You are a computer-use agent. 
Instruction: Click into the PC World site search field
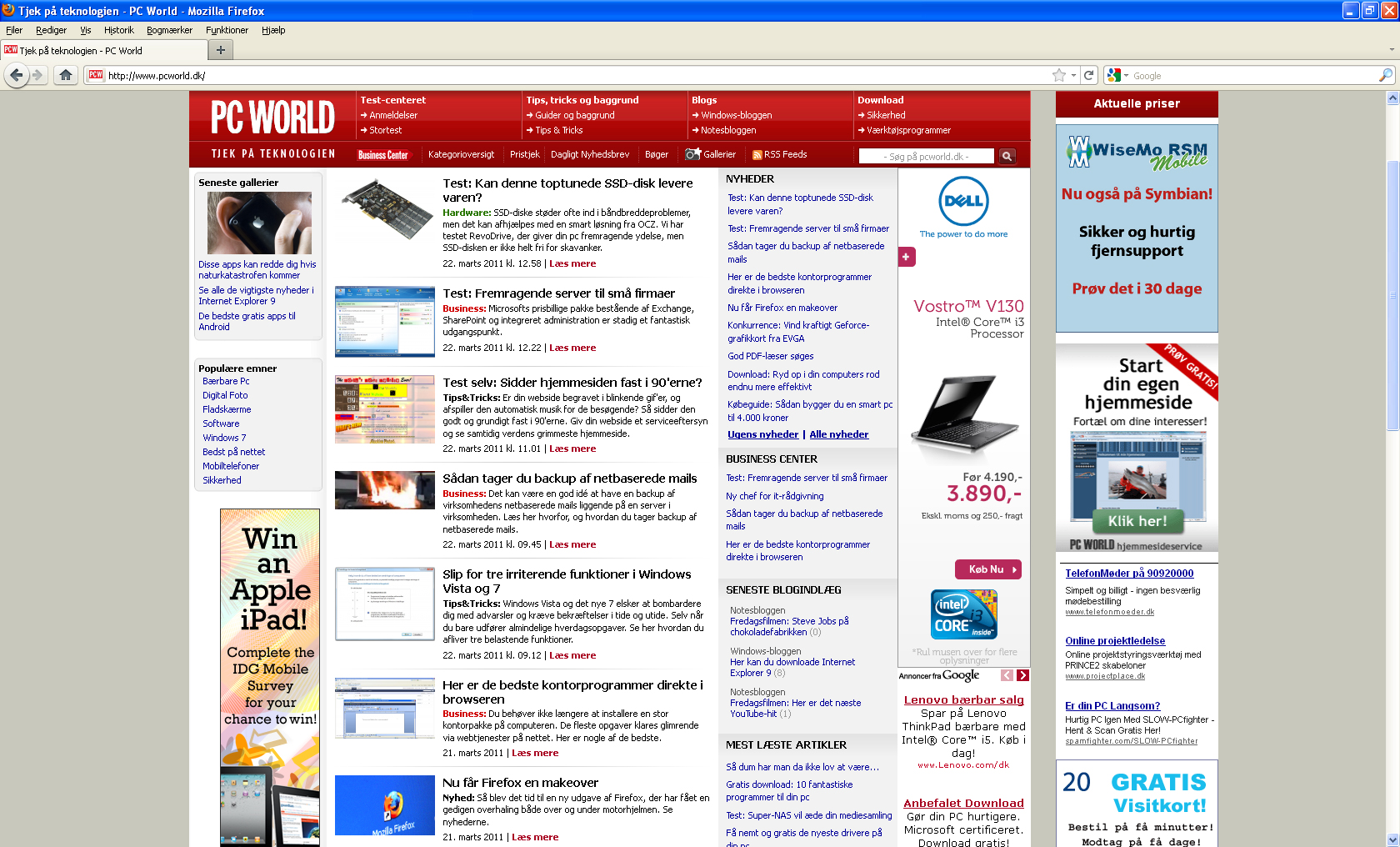pyautogui.click(x=927, y=156)
